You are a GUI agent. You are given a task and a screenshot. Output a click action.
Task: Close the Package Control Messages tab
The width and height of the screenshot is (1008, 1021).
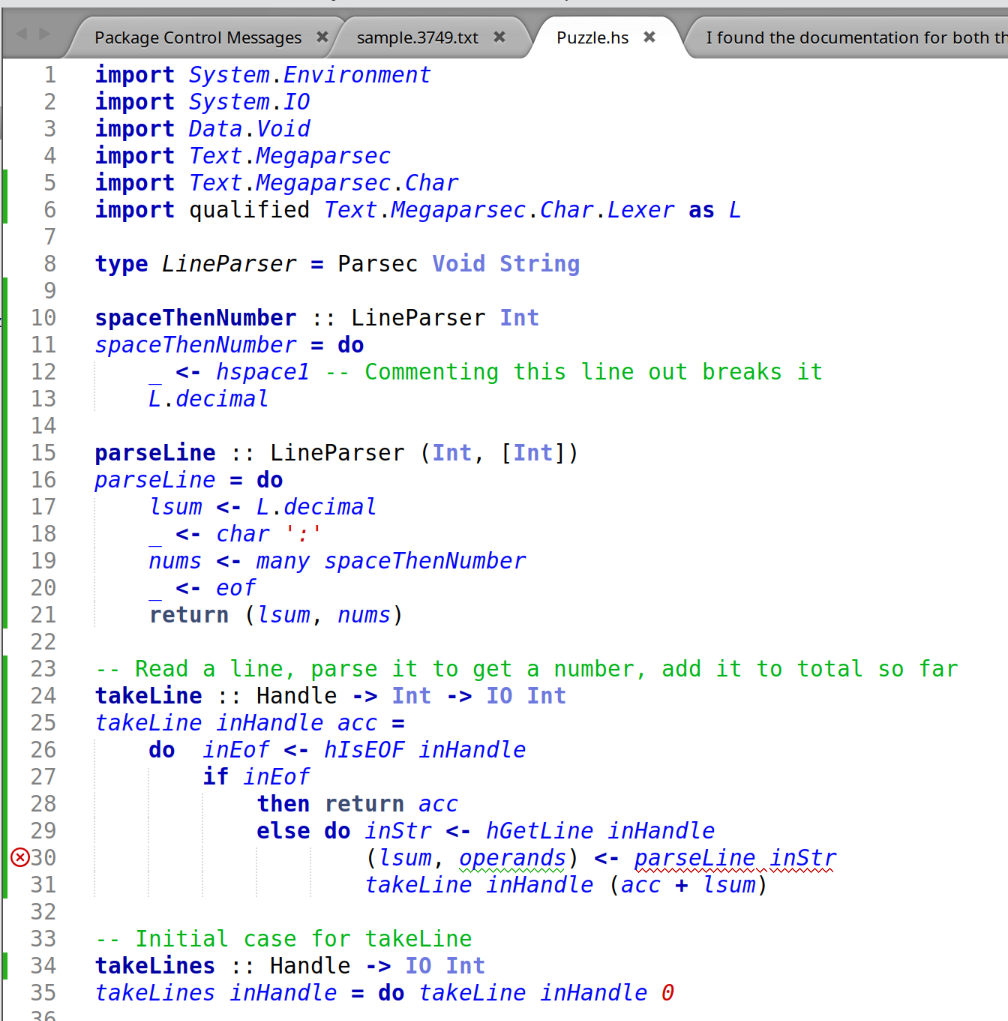tap(322, 37)
